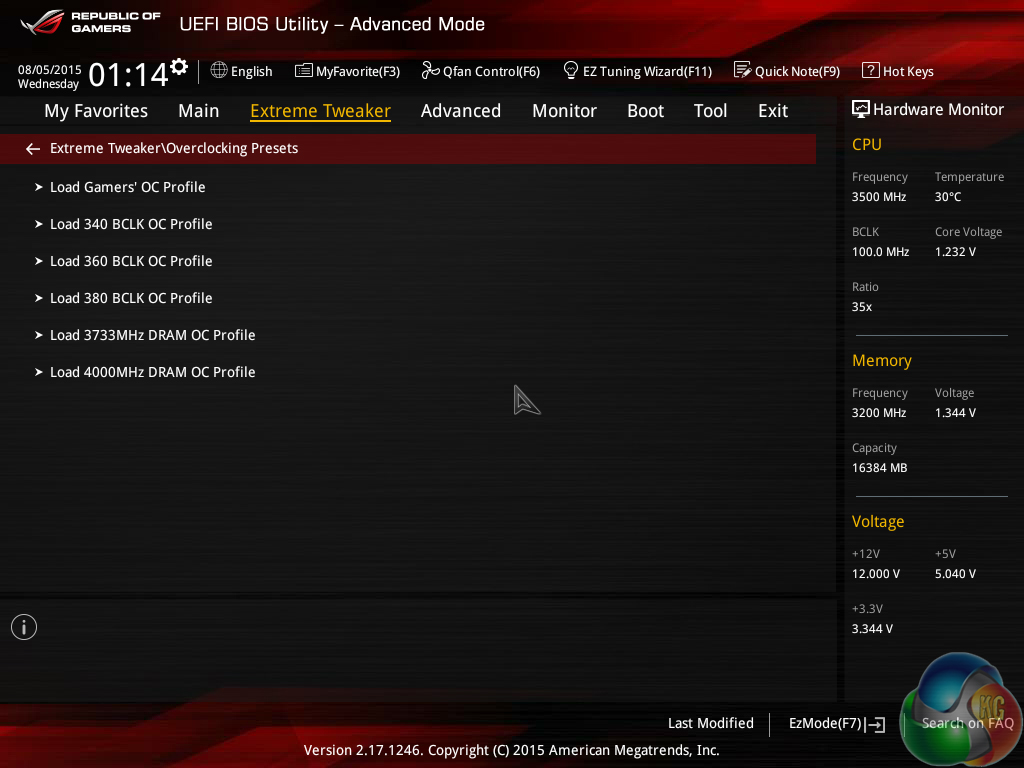Click the 08/05/2015 date
The height and width of the screenshot is (768, 1024).
pyautogui.click(x=50, y=69)
